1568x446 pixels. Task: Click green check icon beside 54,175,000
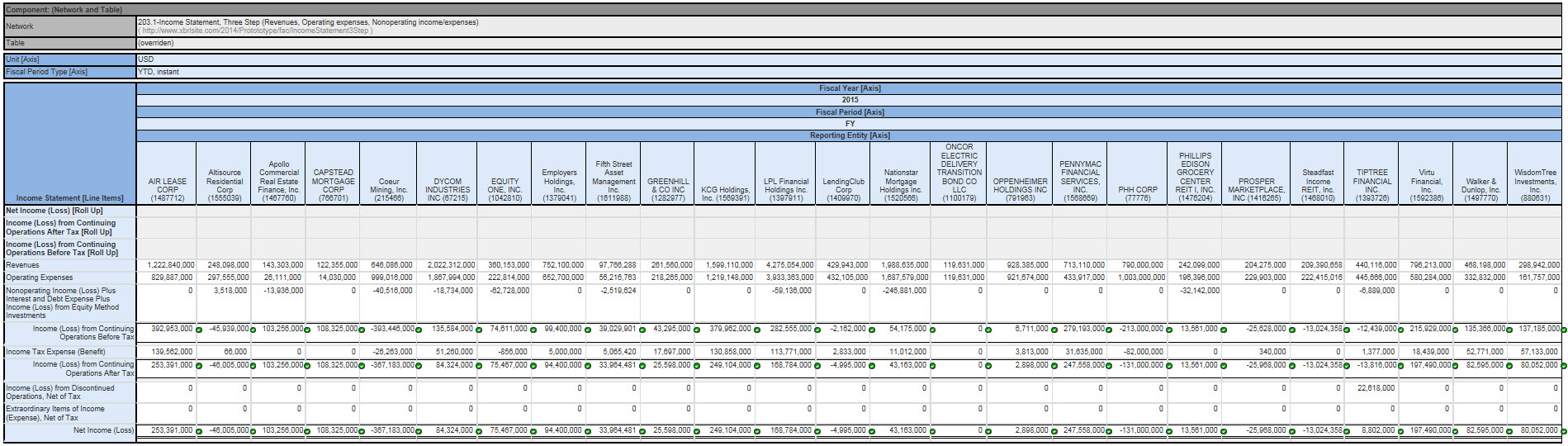click(x=932, y=330)
